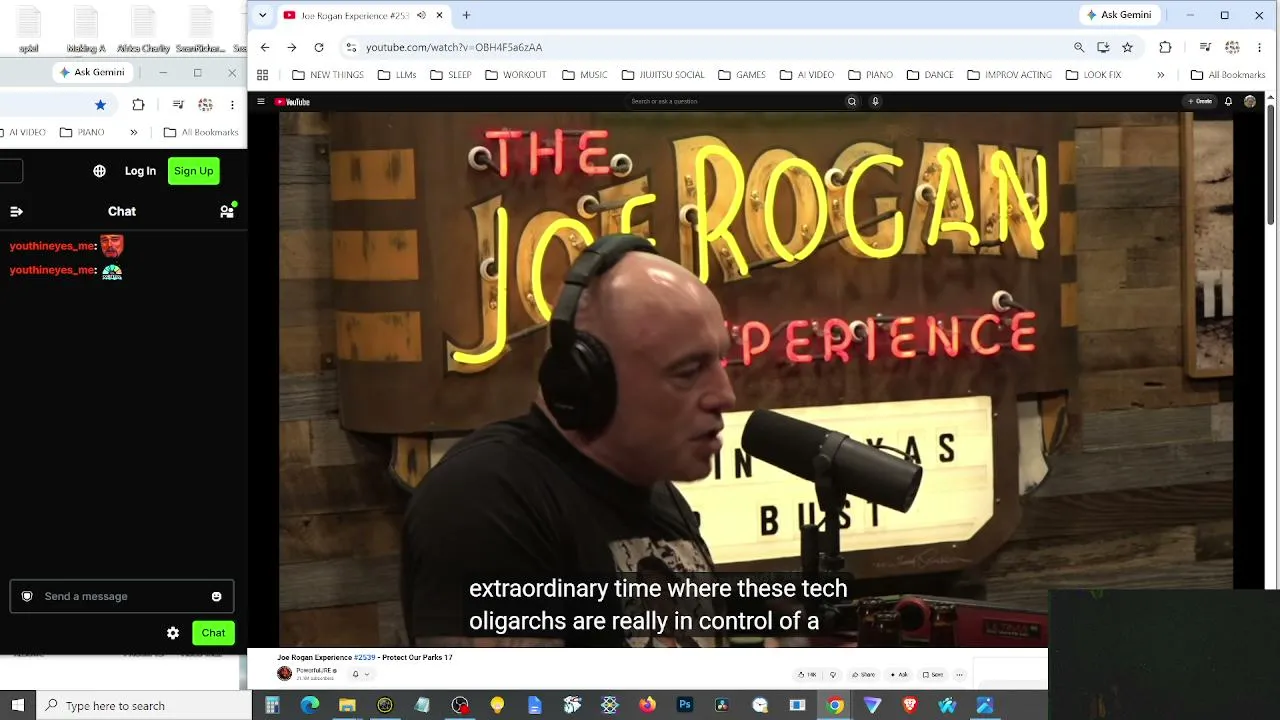Open the LOOK FIX bookmark folder
Screen dimensions: 1280x720
(x=1093, y=75)
